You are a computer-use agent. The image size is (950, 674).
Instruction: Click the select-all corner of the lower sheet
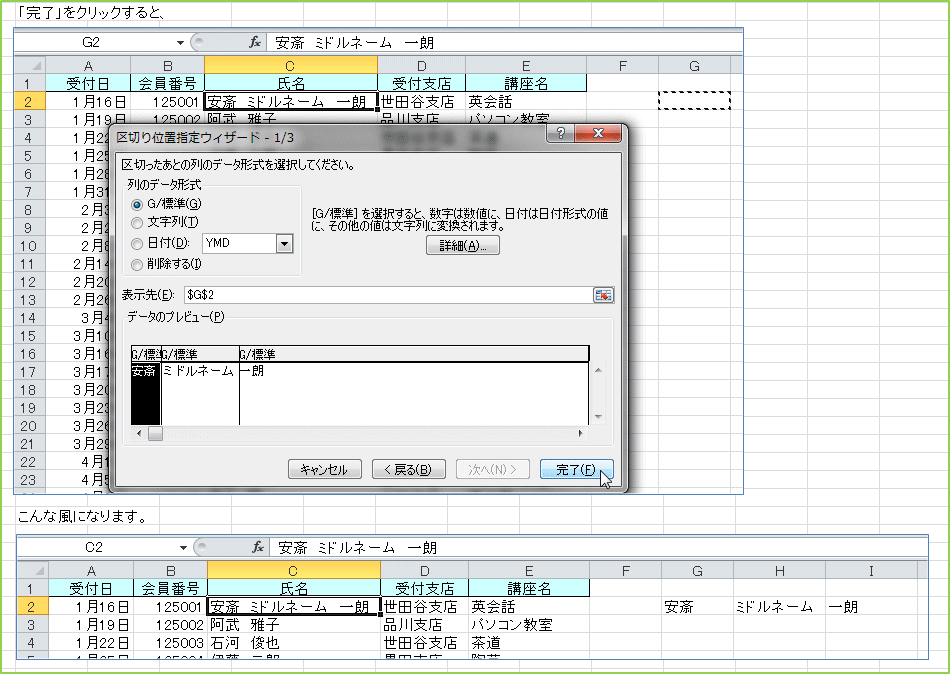click(x=33, y=570)
